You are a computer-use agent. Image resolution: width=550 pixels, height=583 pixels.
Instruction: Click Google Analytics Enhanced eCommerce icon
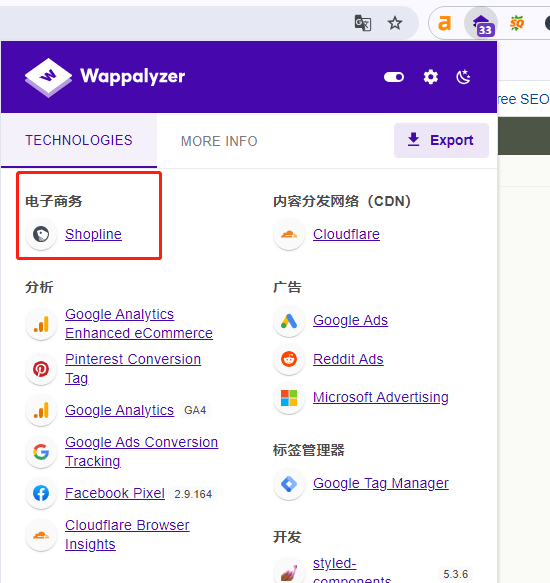41,324
